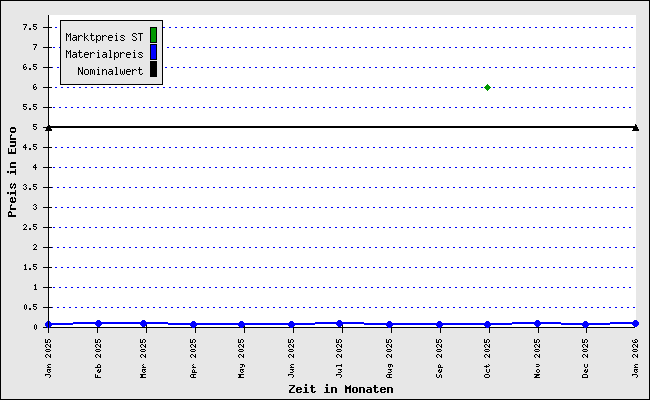
Task: Click the blue Materialpreis point at Jan 2026
Action: (x=636, y=323)
